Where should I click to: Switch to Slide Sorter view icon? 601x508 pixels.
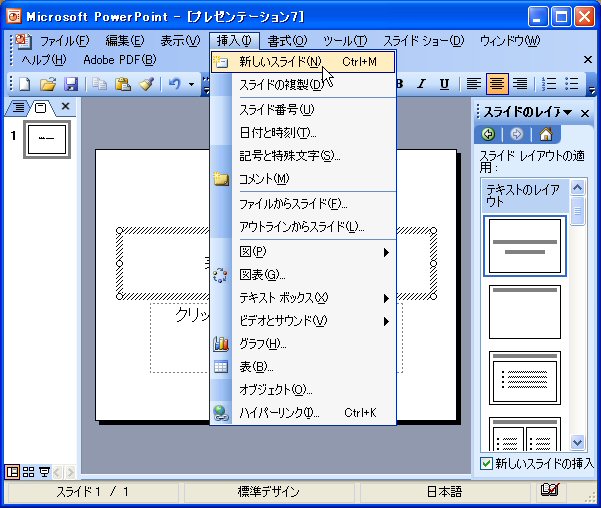pos(28,472)
